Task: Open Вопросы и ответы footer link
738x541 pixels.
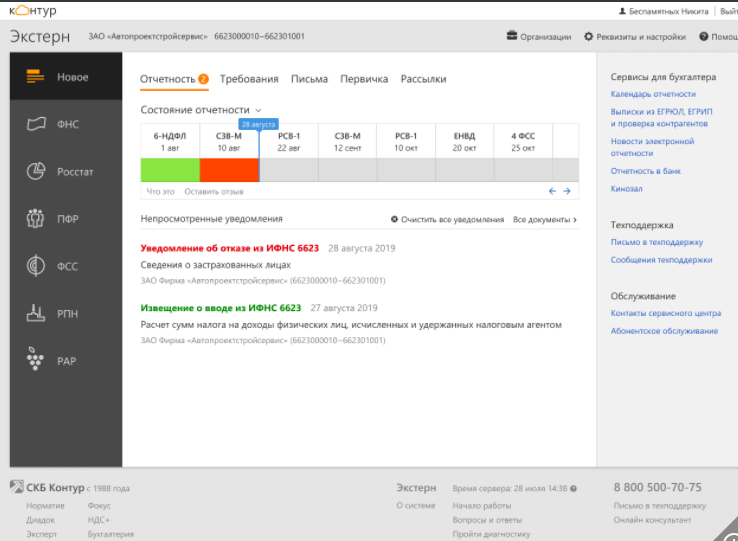Action: [x=487, y=520]
